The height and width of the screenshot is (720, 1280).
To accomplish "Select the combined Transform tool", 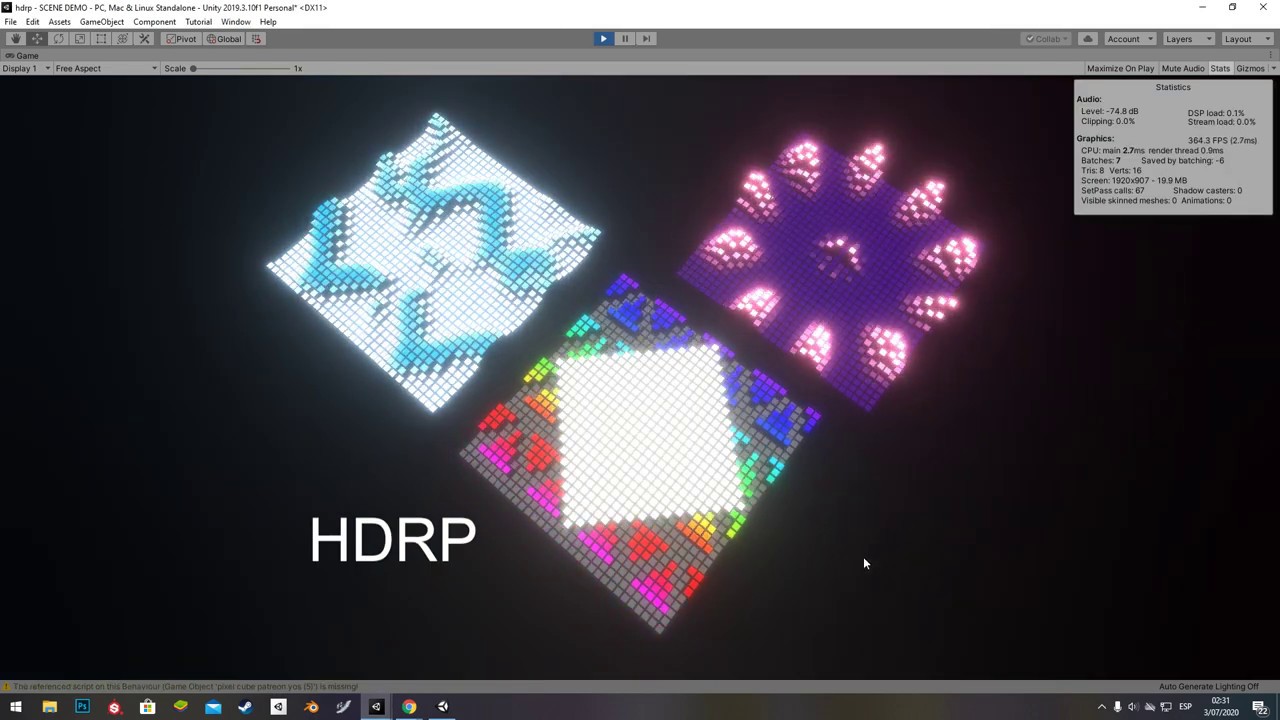I will 123,39.
